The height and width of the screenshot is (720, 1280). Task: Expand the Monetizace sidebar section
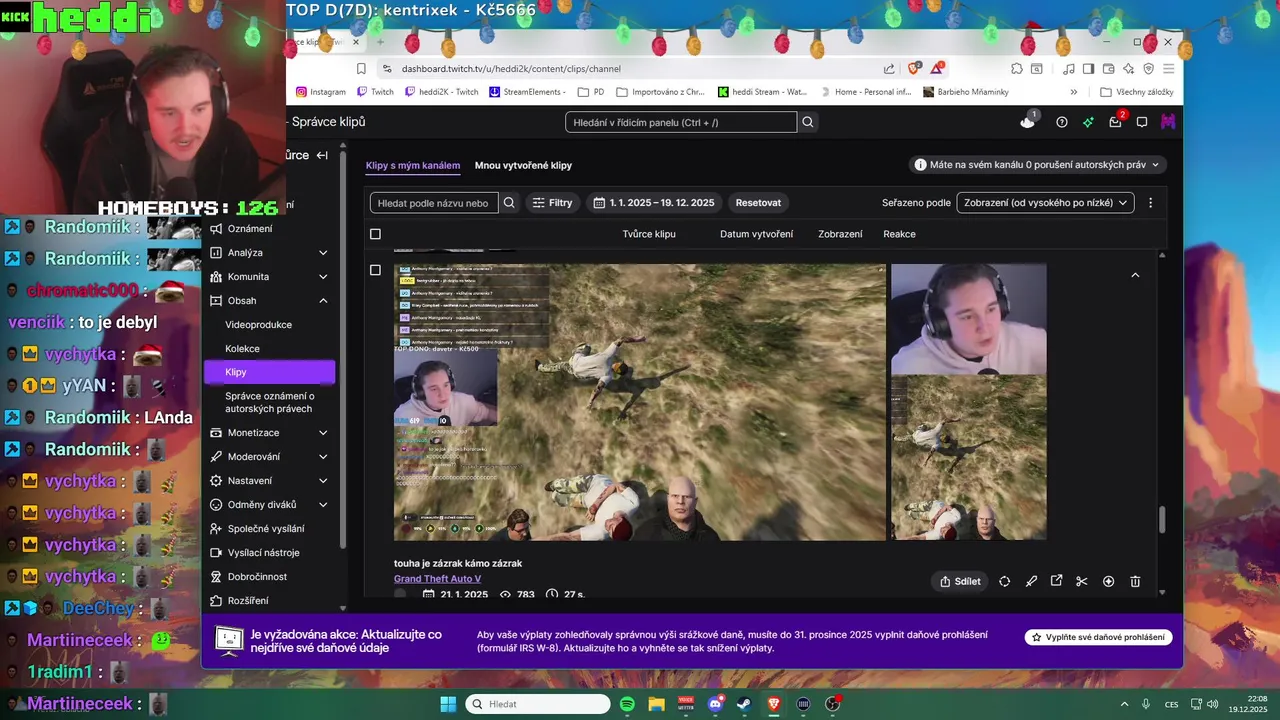323,433
